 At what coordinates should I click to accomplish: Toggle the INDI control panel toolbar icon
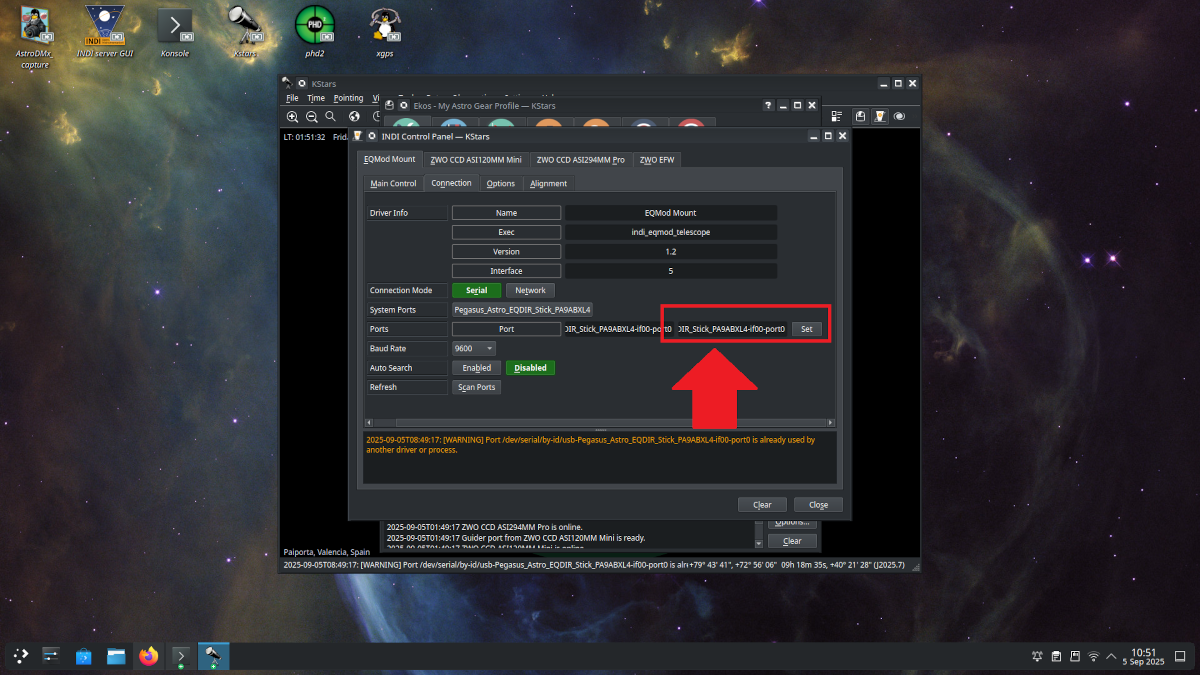point(879,117)
